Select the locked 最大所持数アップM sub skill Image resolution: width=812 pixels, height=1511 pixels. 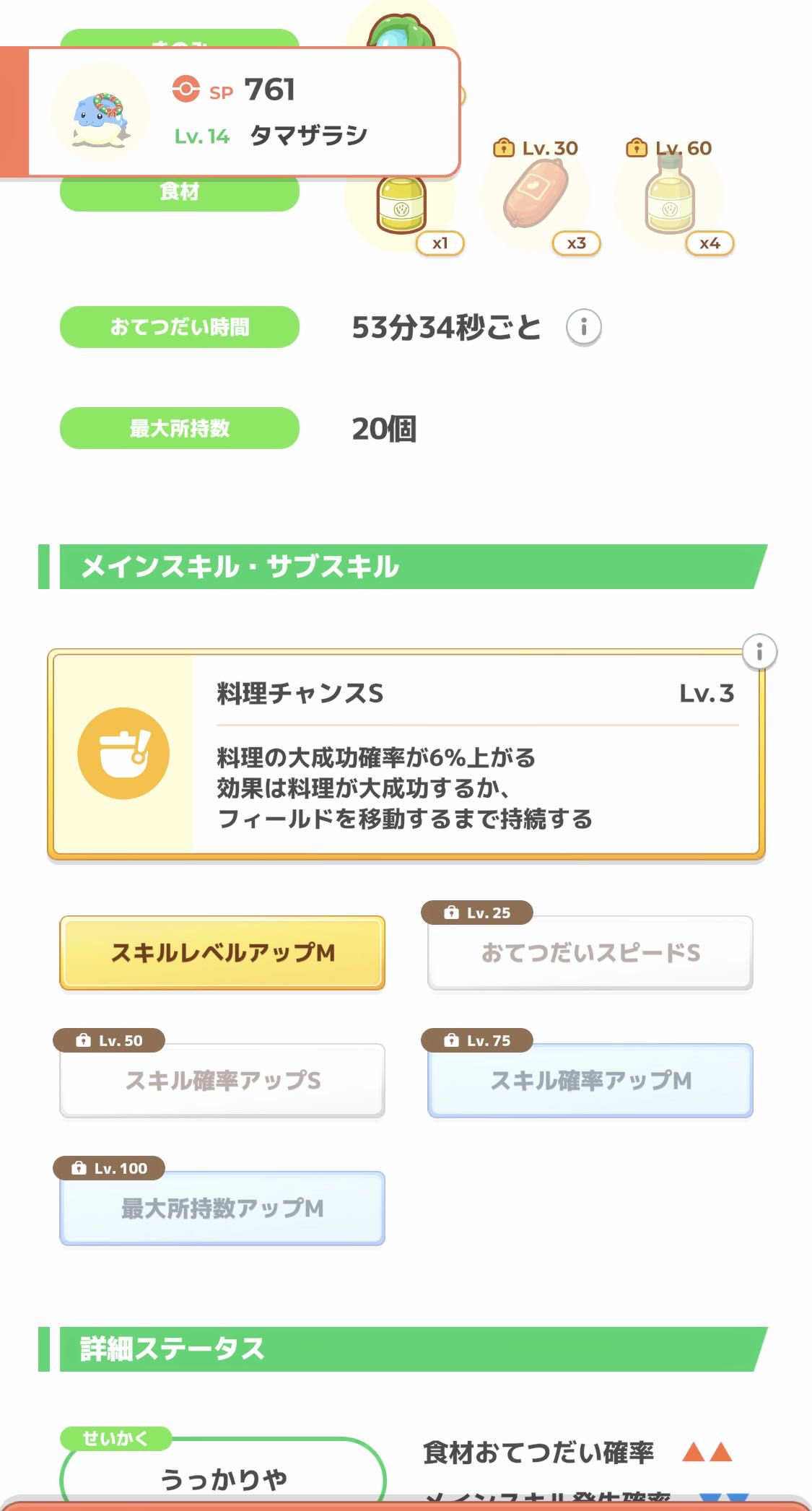[222, 1209]
